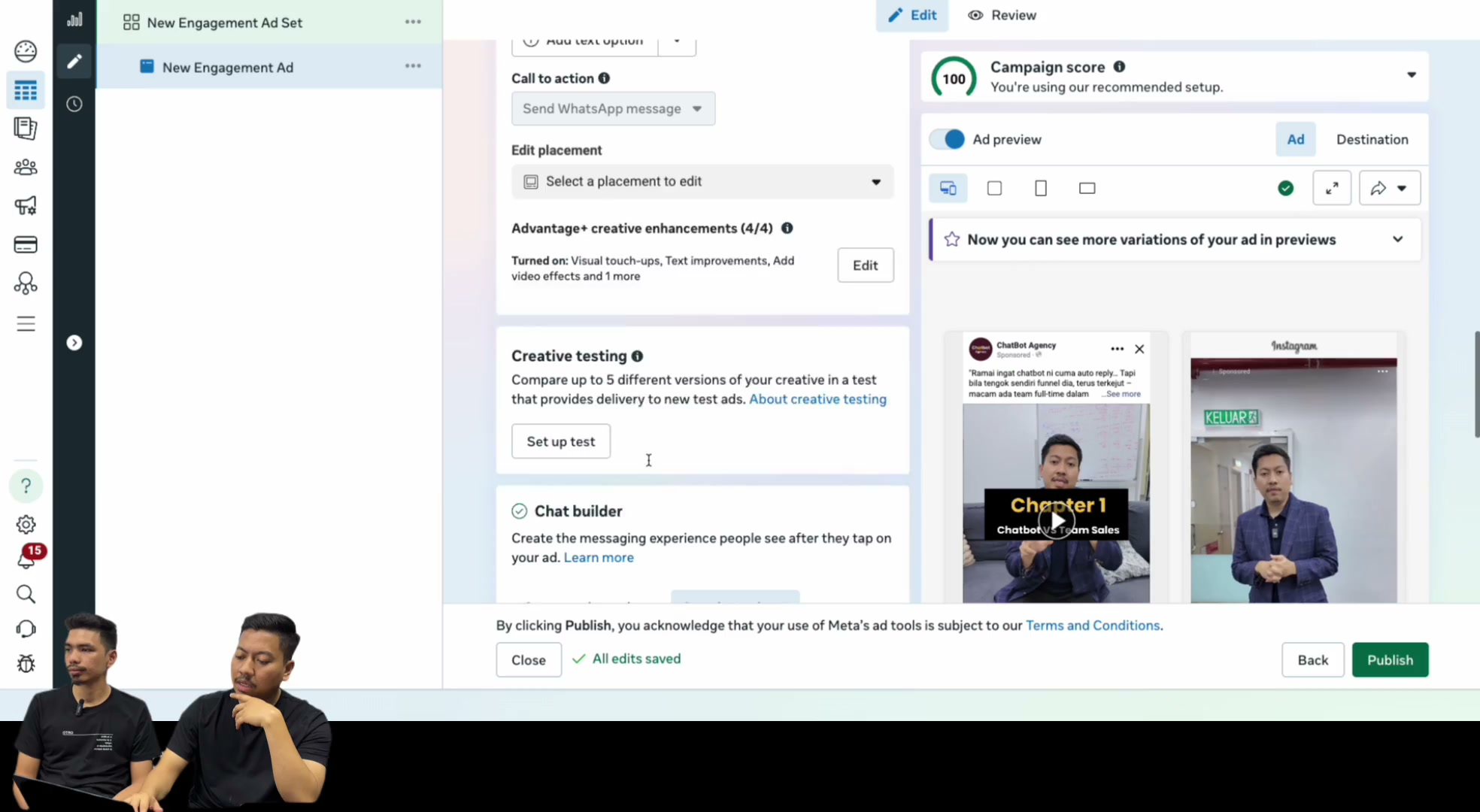This screenshot has width=1480, height=812.
Task: Open the About creative testing link
Action: point(817,399)
